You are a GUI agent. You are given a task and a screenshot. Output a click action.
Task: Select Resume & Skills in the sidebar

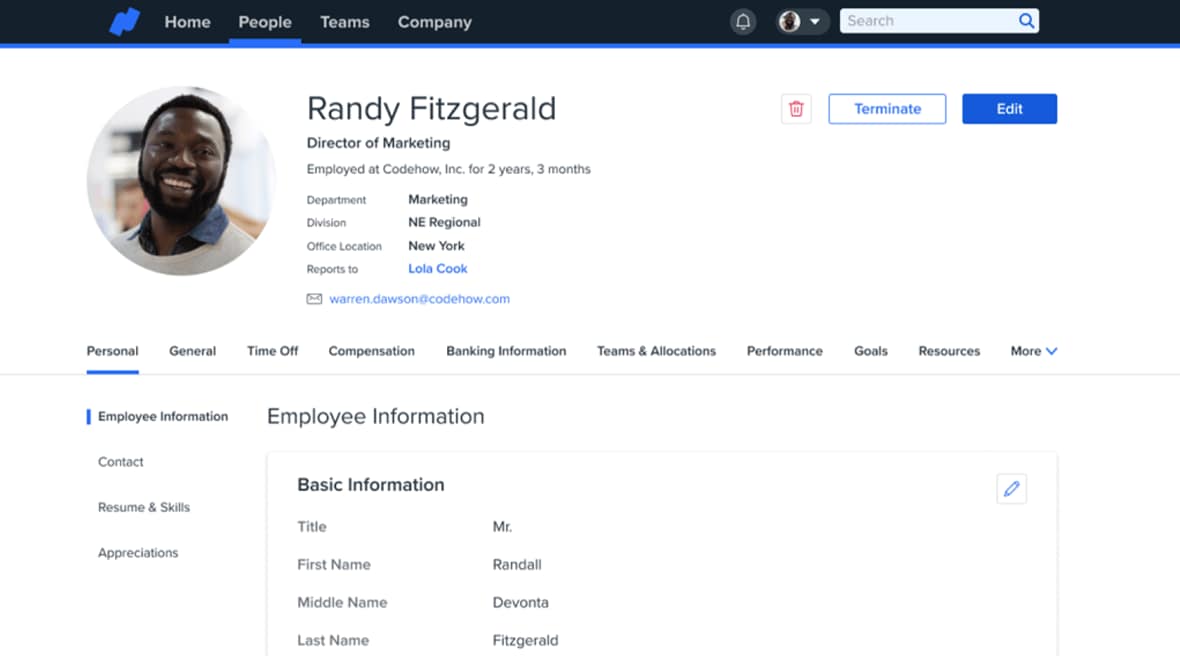pos(144,507)
